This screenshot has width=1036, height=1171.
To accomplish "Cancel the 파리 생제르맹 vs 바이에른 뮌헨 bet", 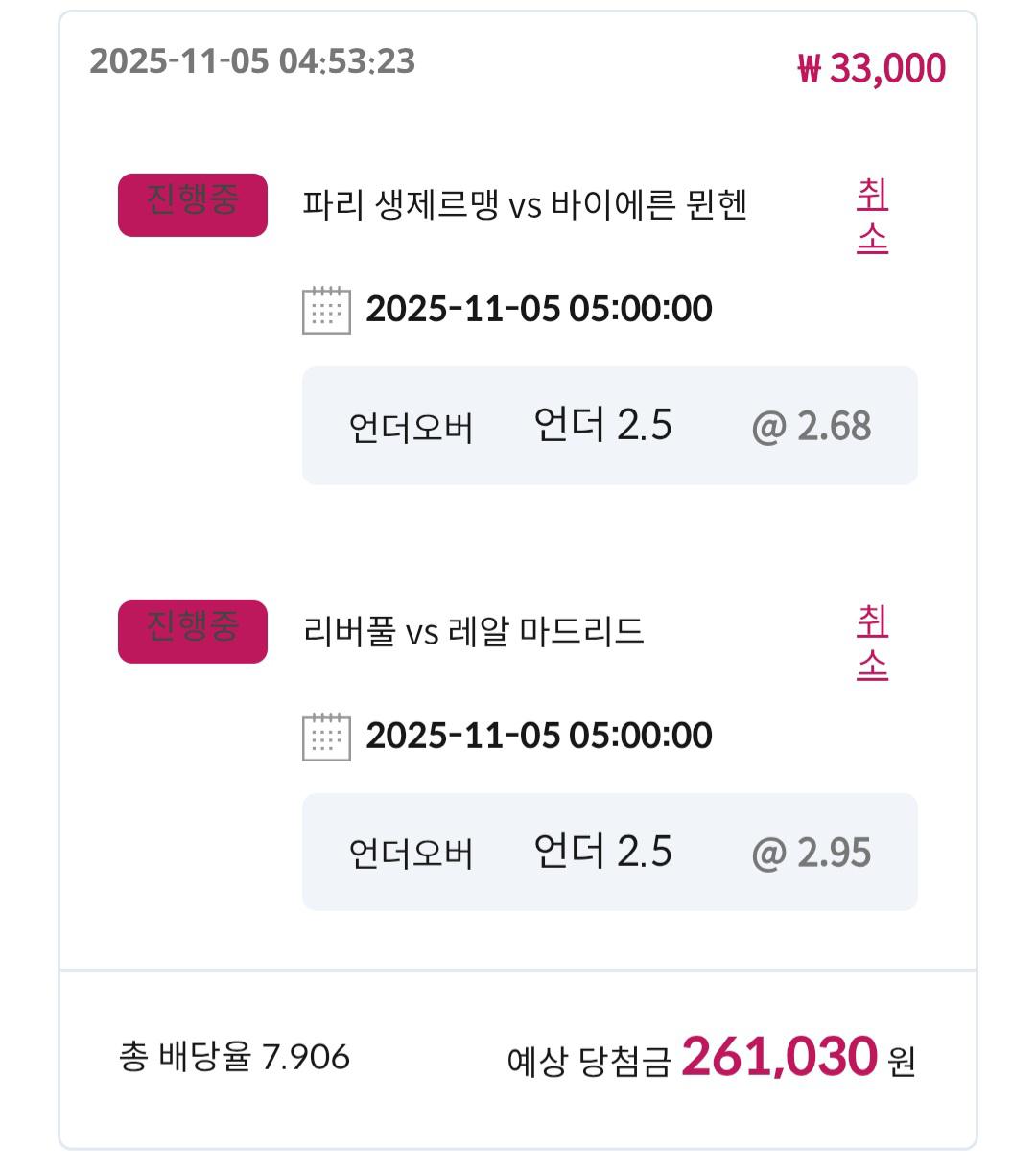I will 872,217.
